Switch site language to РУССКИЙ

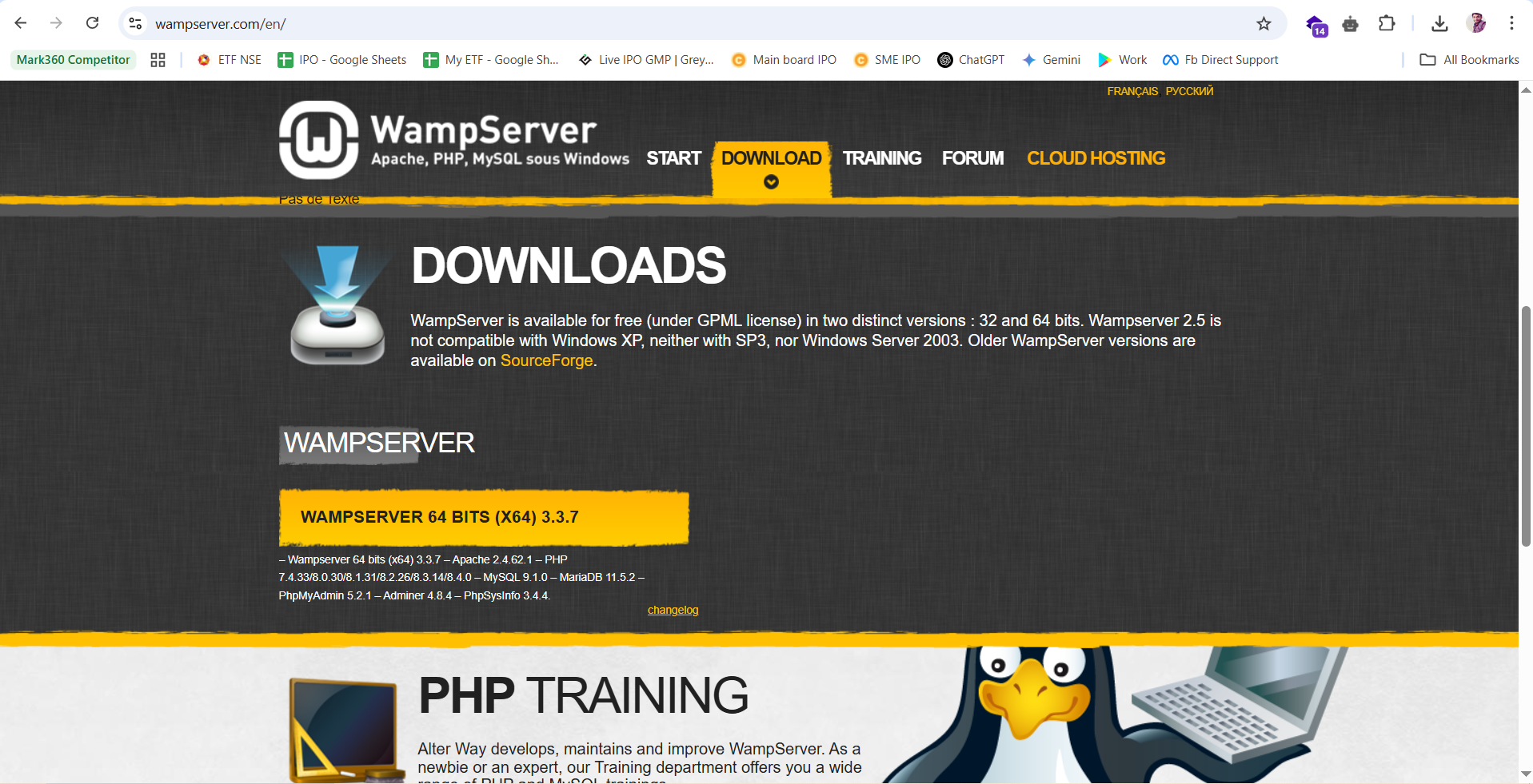click(1189, 91)
